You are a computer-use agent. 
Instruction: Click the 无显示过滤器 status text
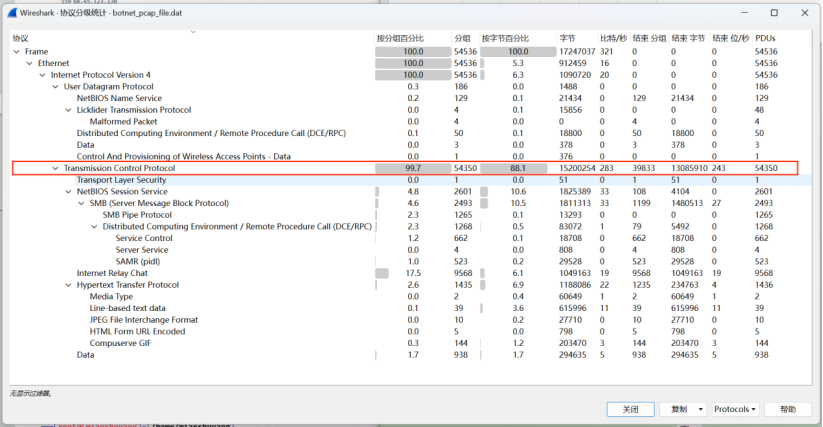pos(30,393)
